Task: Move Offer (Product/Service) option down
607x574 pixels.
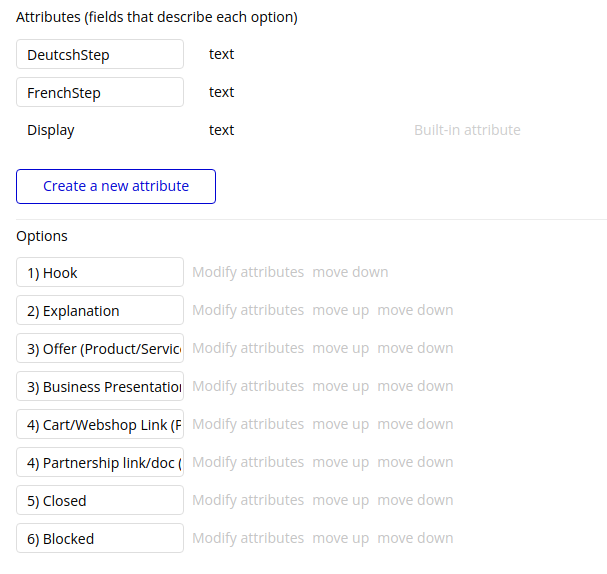Action: pos(415,348)
